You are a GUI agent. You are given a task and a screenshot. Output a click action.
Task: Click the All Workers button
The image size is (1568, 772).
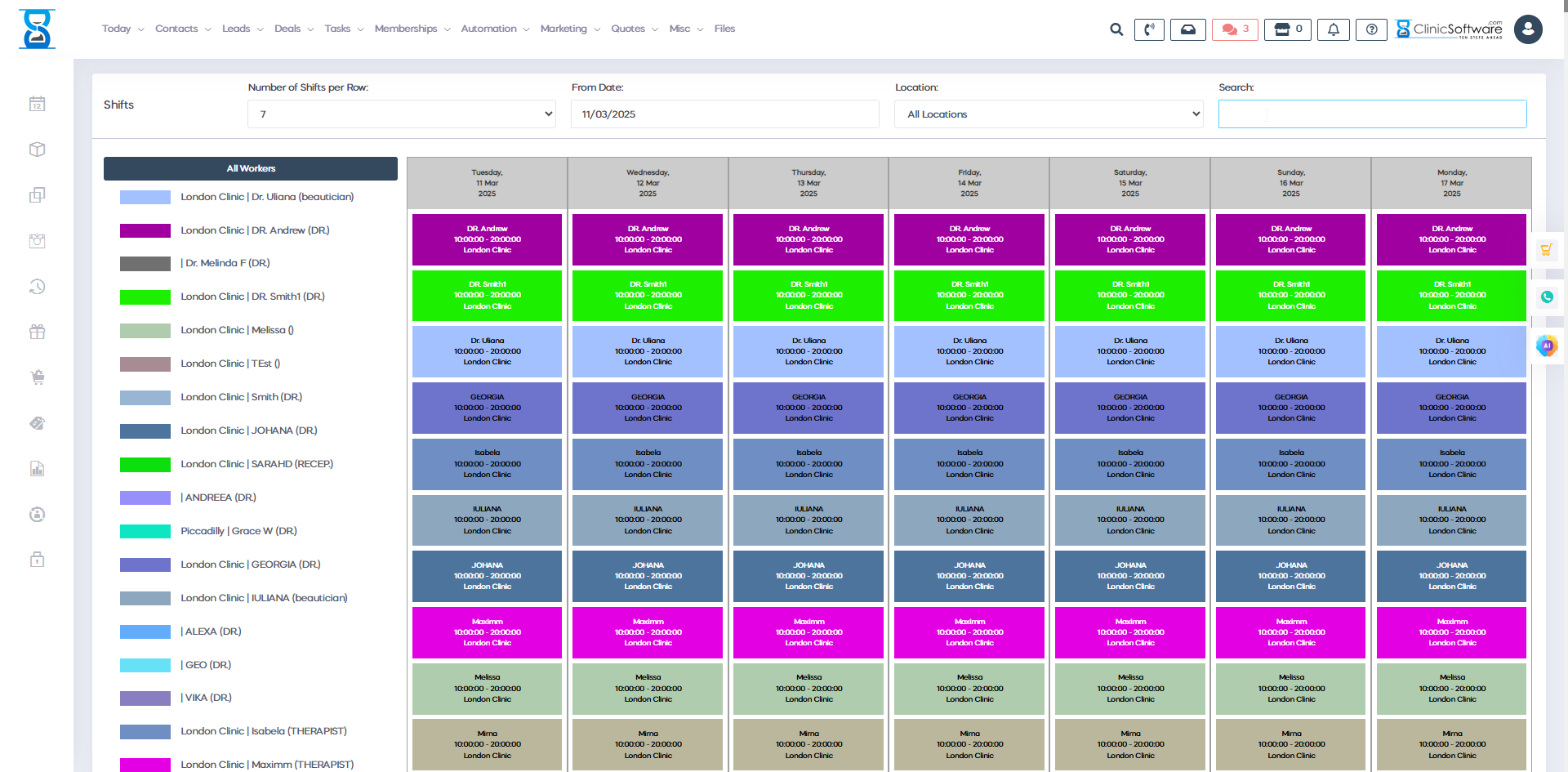point(251,168)
